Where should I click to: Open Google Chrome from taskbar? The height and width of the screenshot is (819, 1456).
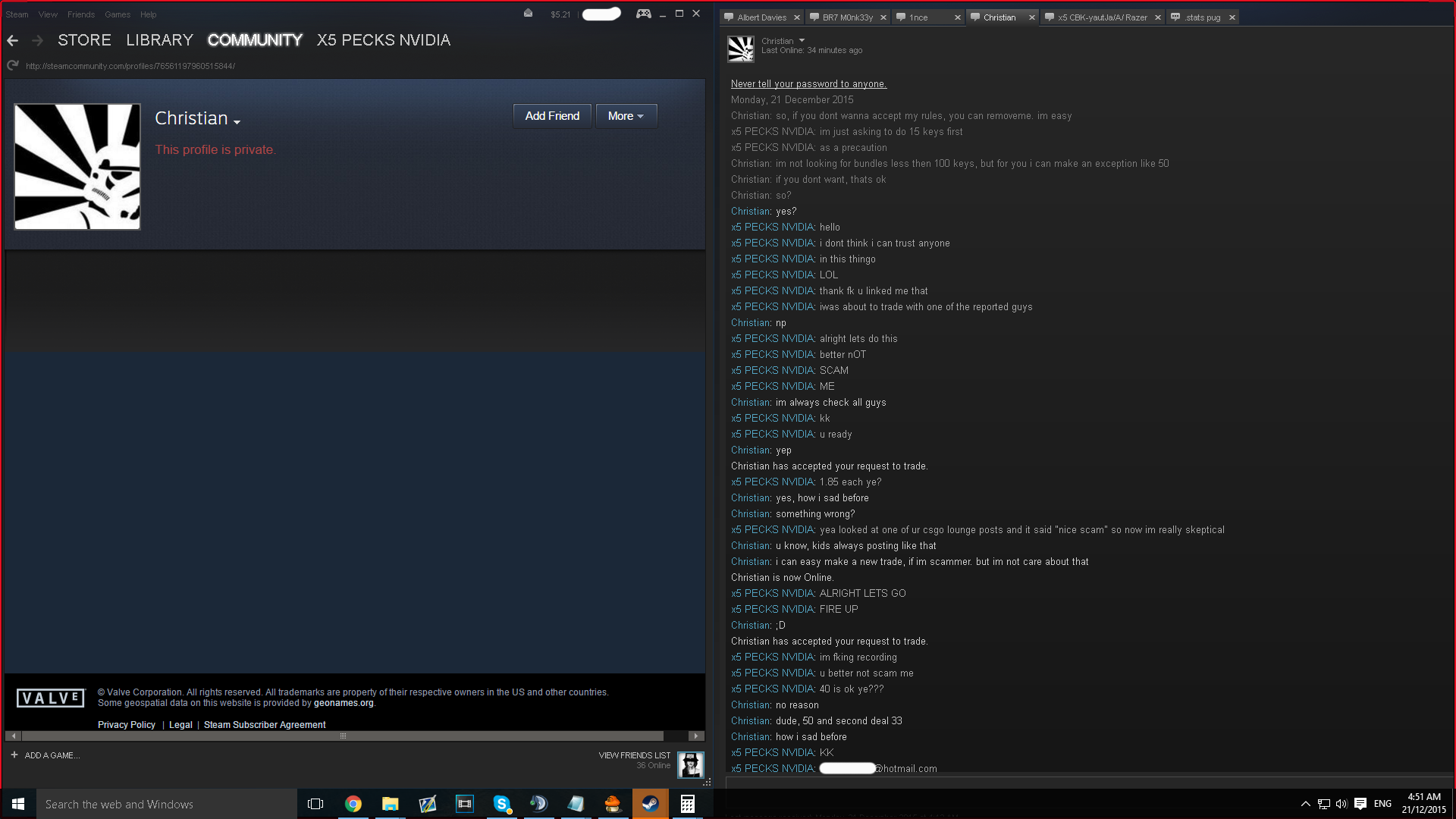click(353, 804)
